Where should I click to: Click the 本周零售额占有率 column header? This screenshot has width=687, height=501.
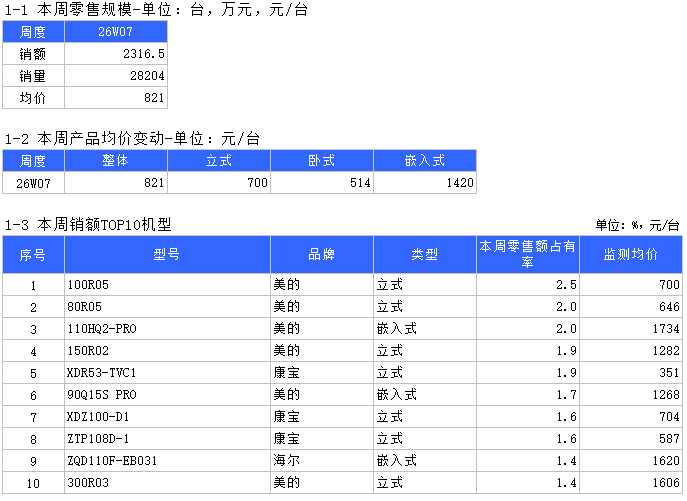point(527,255)
